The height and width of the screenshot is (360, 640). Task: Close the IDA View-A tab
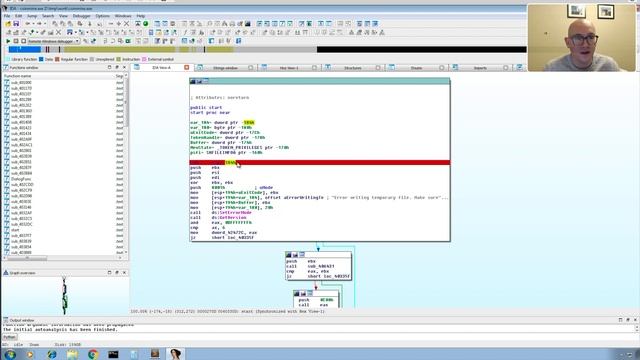coord(187,68)
